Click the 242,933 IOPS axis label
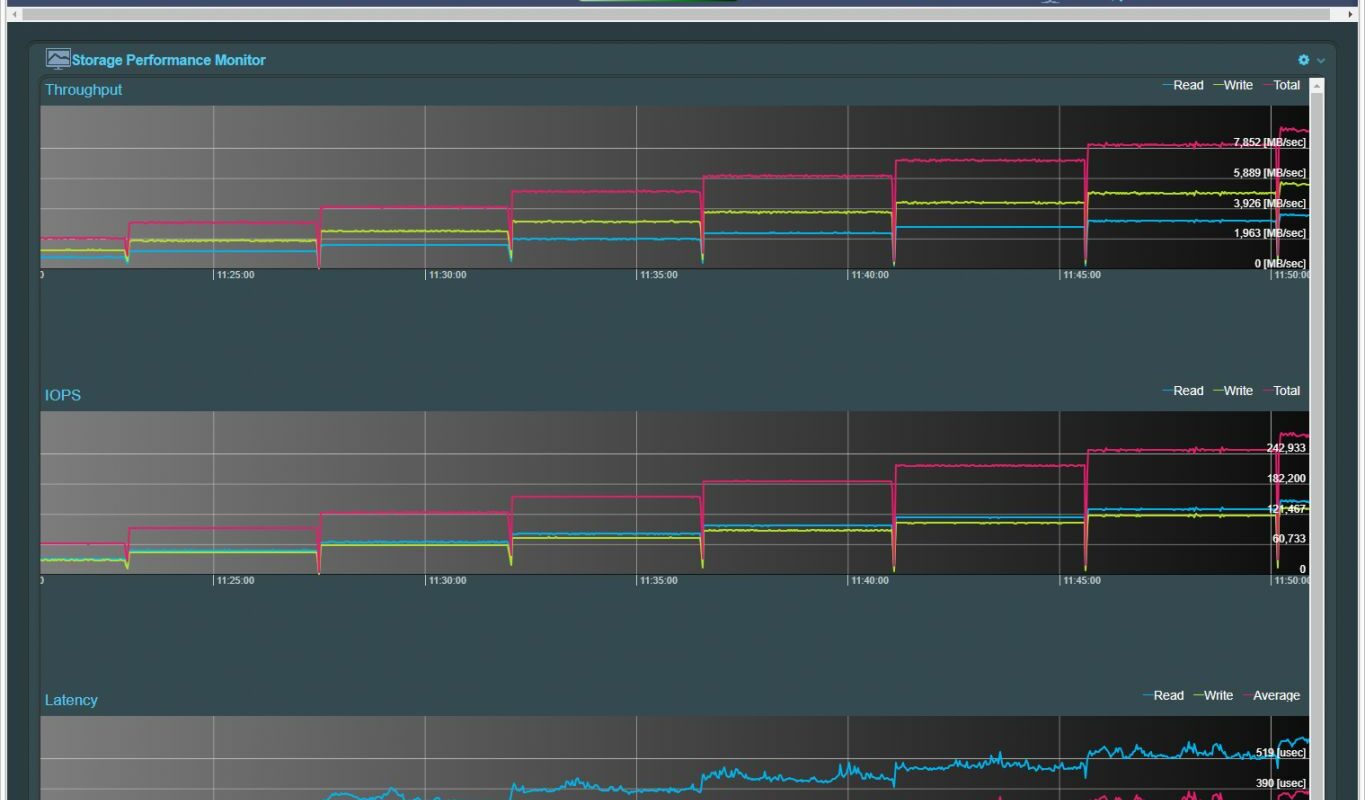The height and width of the screenshot is (800, 1365). [x=1286, y=448]
